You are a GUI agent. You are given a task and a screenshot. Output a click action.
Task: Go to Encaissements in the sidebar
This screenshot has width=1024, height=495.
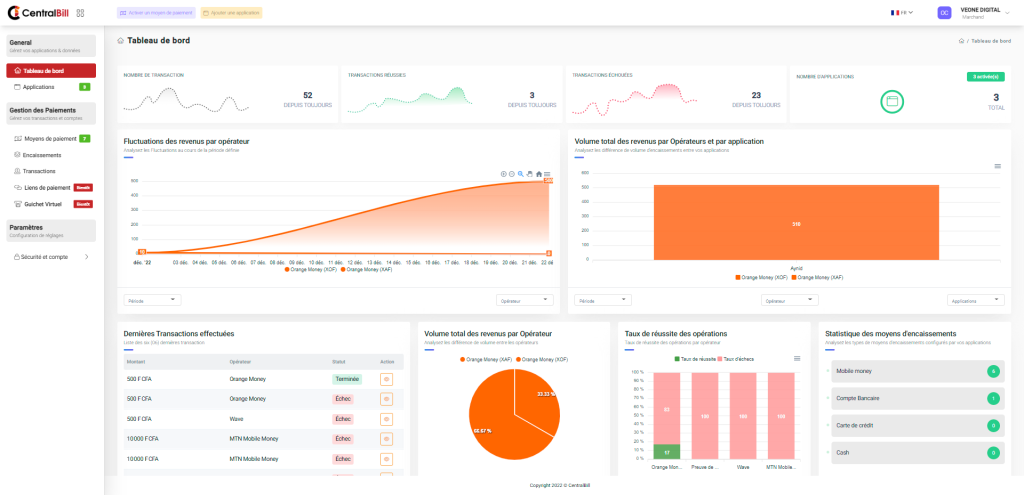coord(42,155)
